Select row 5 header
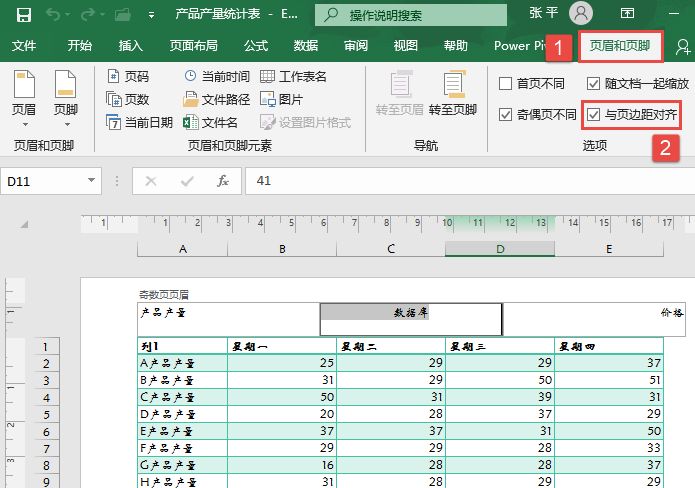 tap(46, 414)
